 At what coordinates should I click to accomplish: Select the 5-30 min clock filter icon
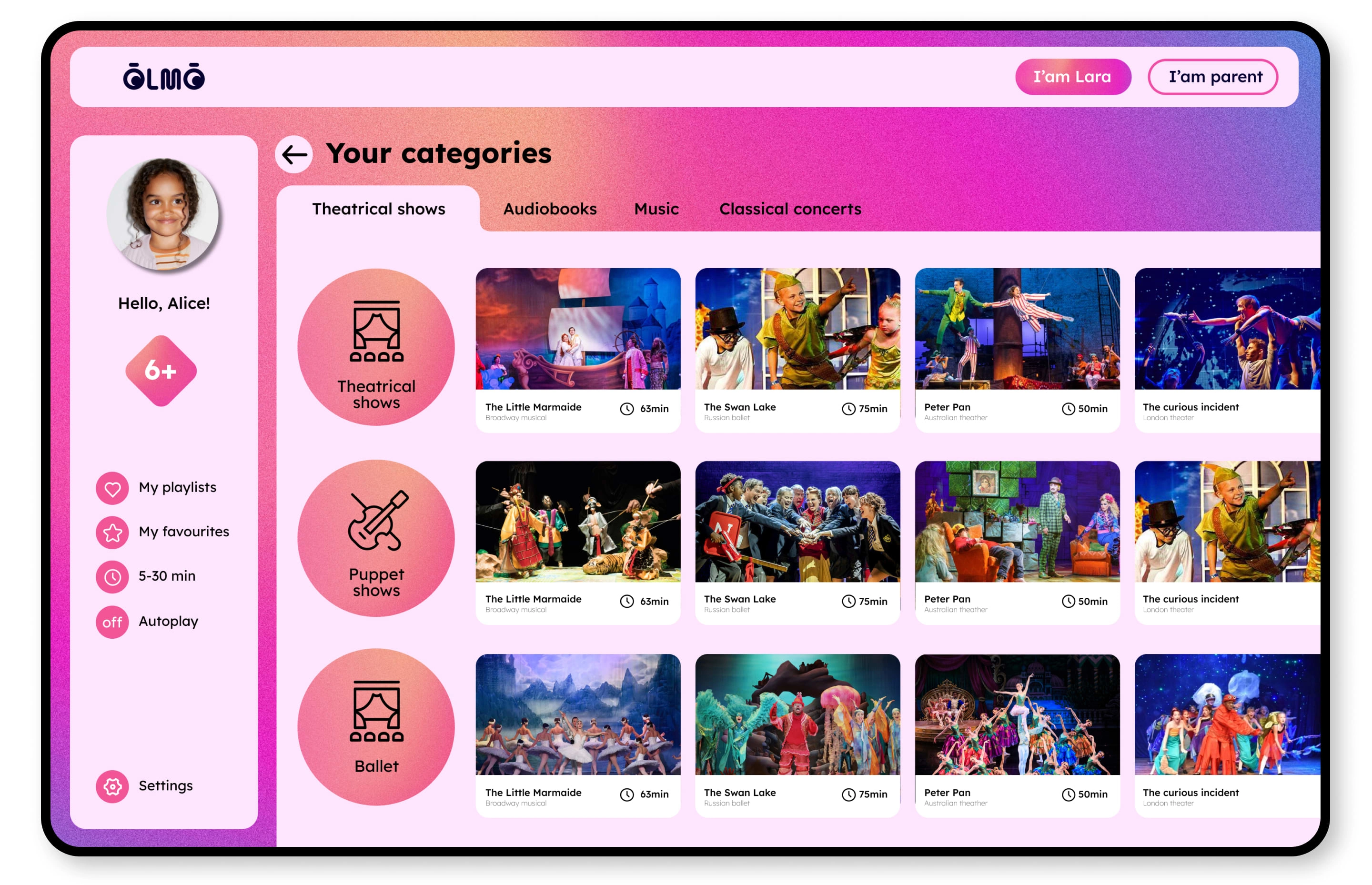112,576
